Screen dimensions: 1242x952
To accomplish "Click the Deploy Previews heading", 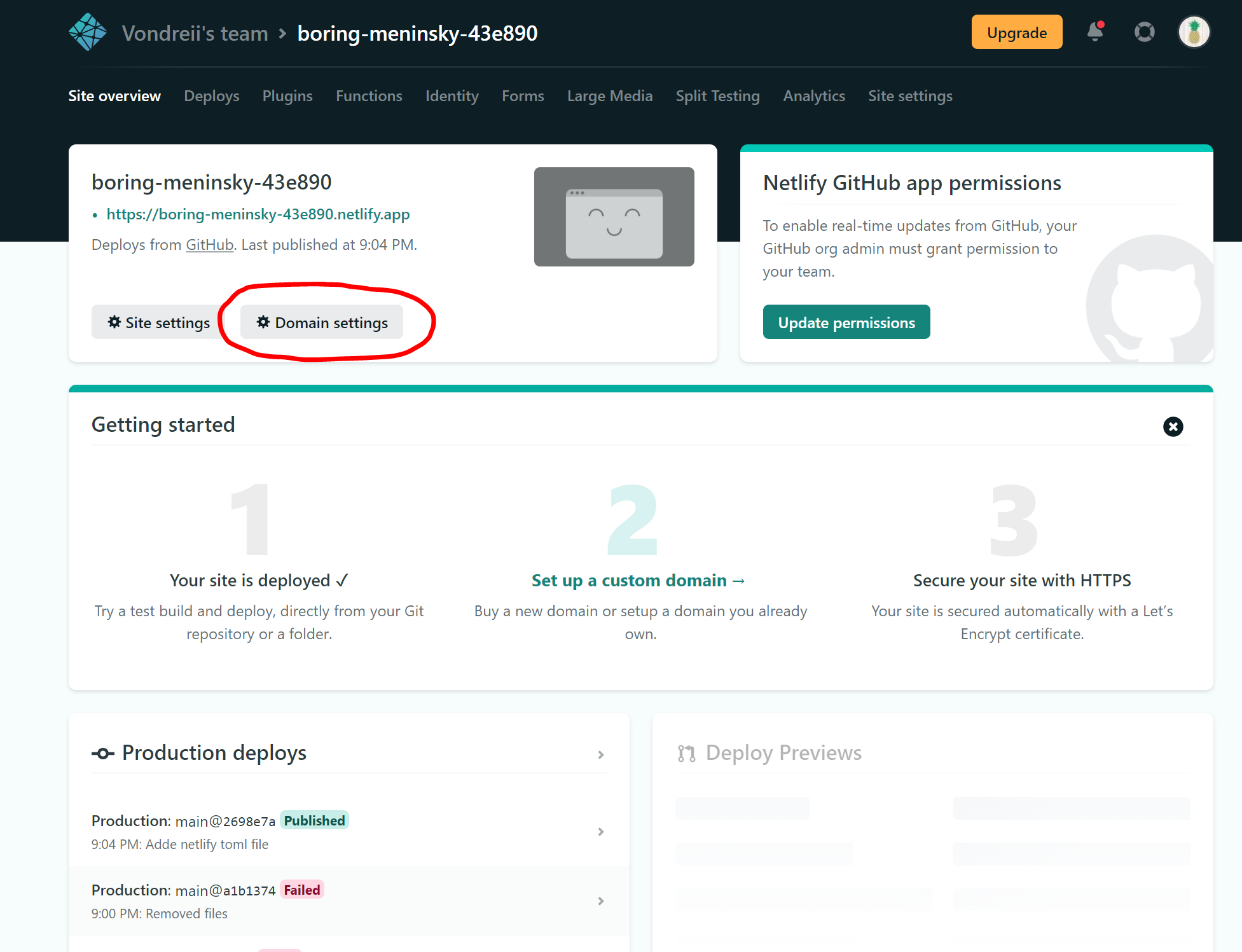I will (x=783, y=753).
